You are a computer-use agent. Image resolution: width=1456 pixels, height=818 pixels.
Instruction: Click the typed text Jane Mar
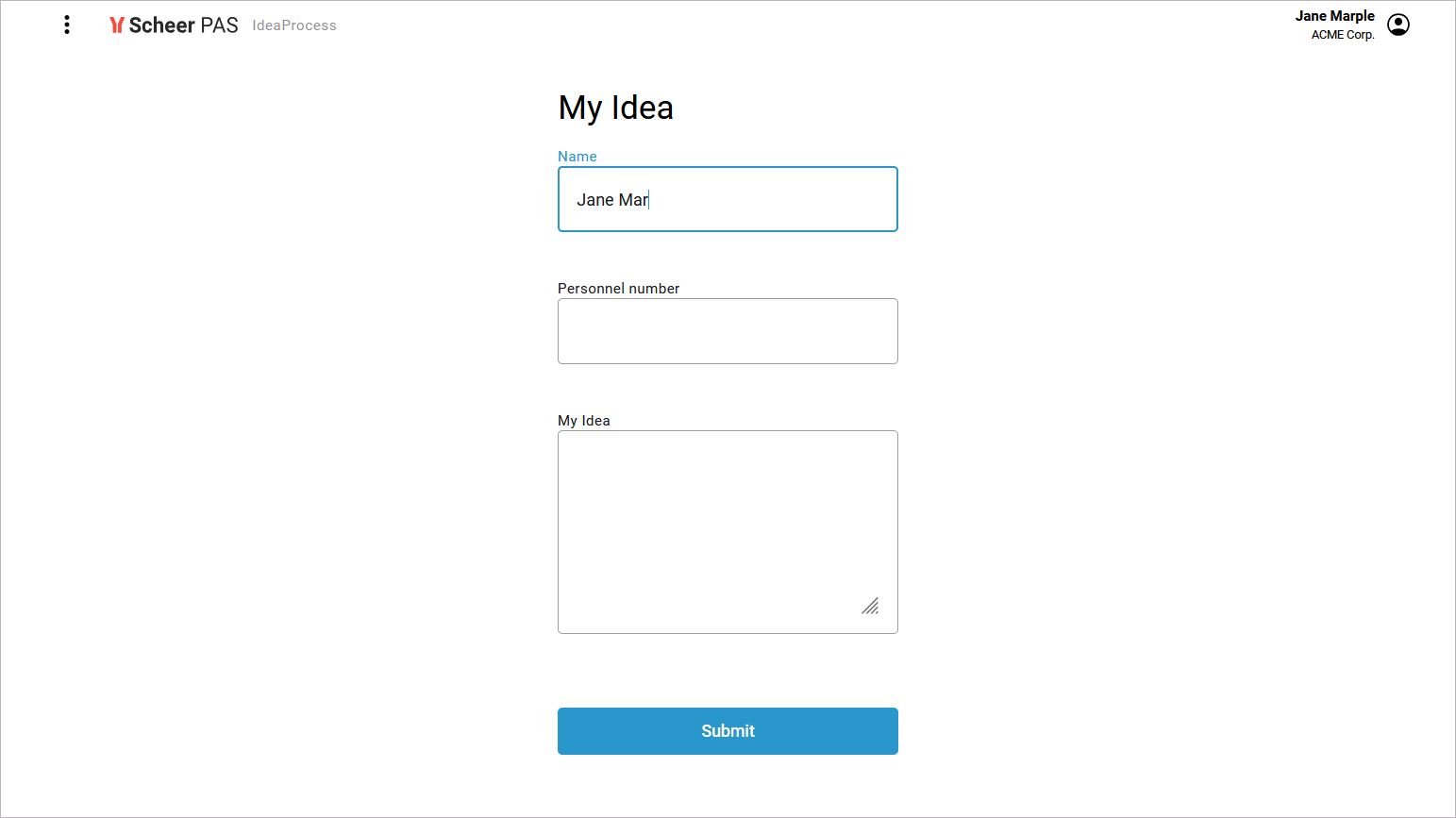point(612,200)
